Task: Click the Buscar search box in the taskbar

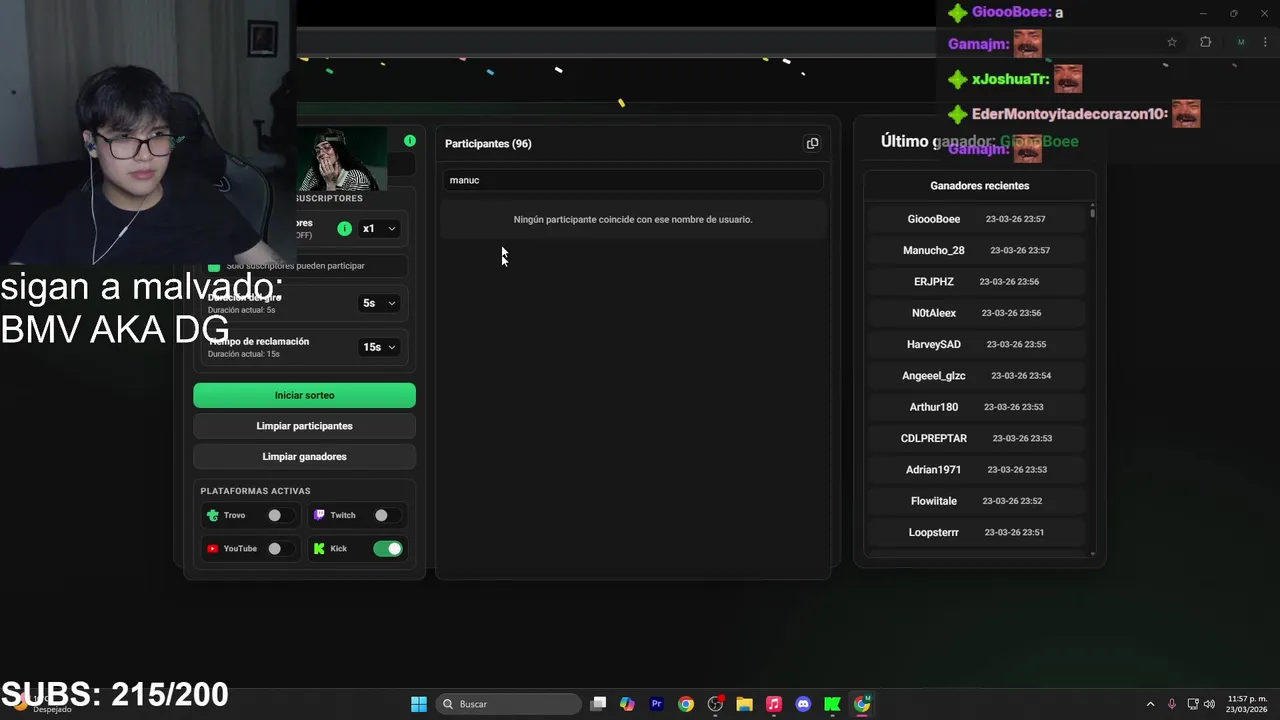Action: tap(508, 704)
